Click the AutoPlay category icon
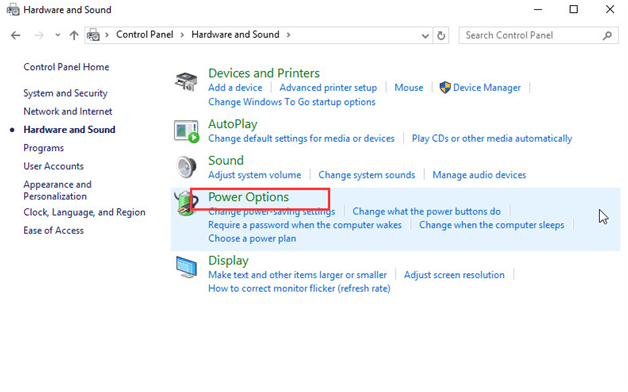The height and width of the screenshot is (392, 628). pos(186,131)
